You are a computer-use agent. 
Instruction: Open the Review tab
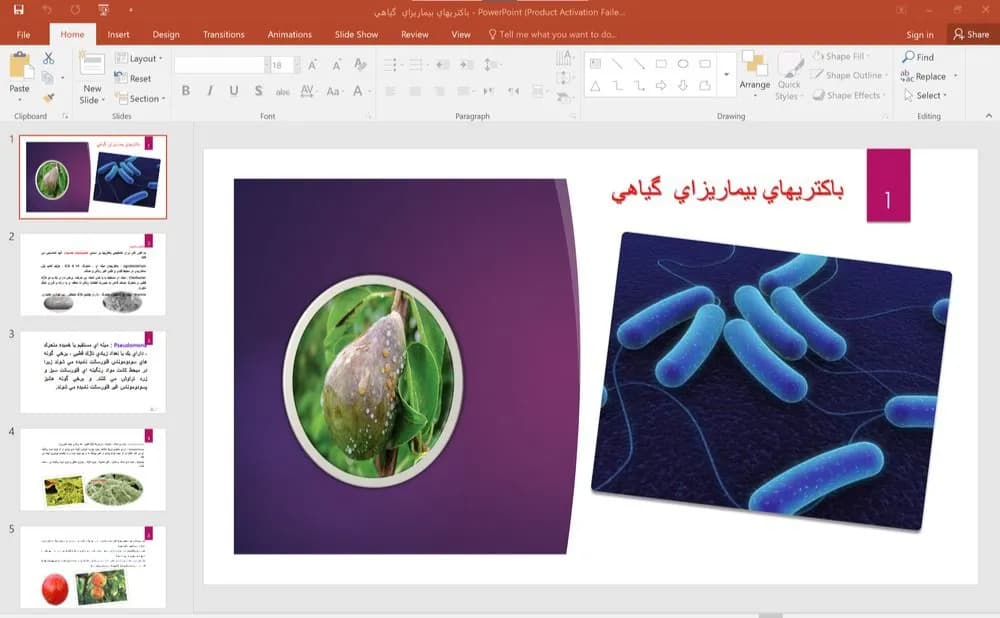click(x=415, y=34)
